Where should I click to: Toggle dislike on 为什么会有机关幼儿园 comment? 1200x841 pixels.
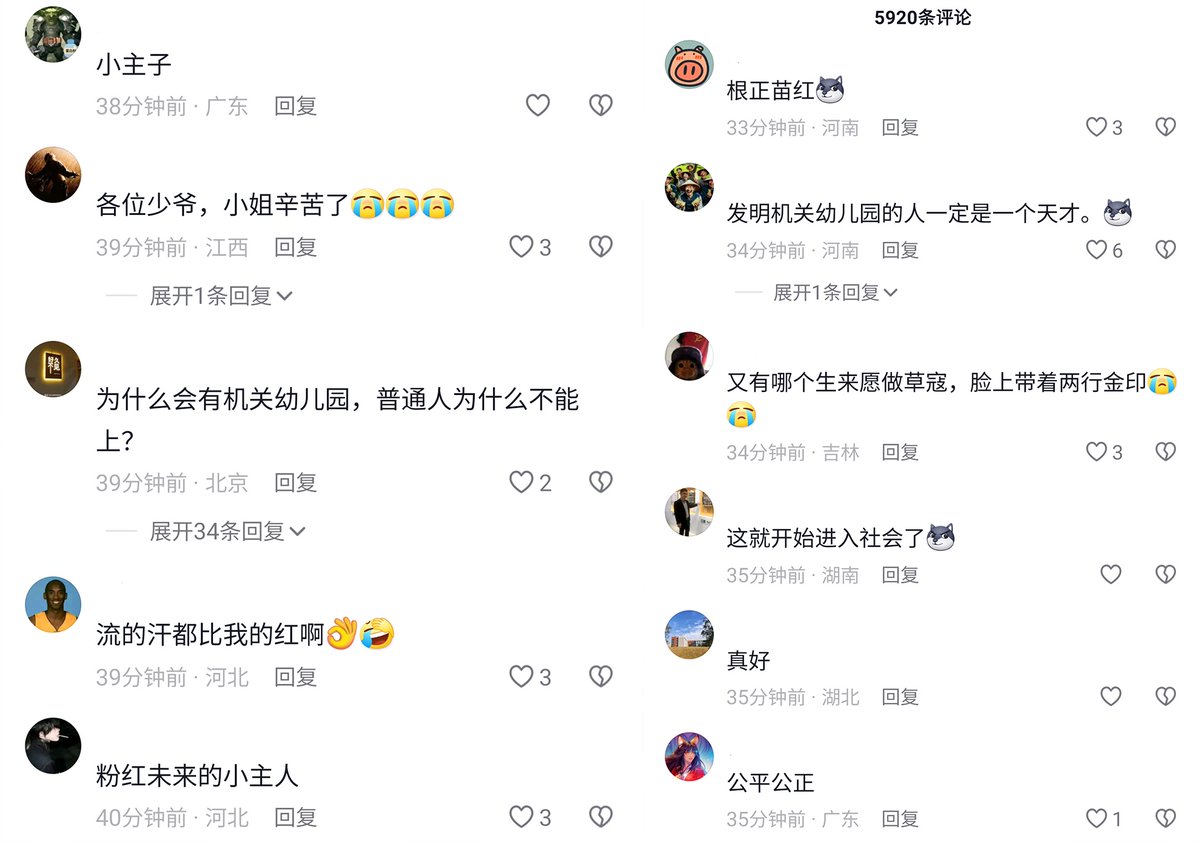[x=600, y=482]
